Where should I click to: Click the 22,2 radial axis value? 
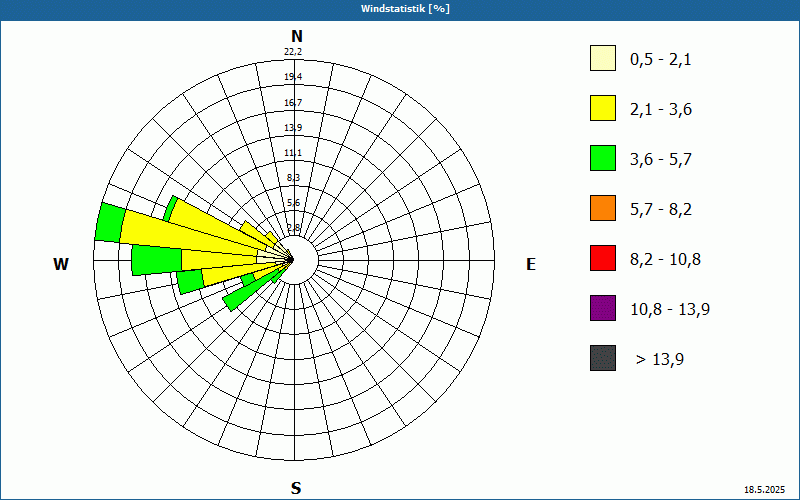[x=293, y=52]
